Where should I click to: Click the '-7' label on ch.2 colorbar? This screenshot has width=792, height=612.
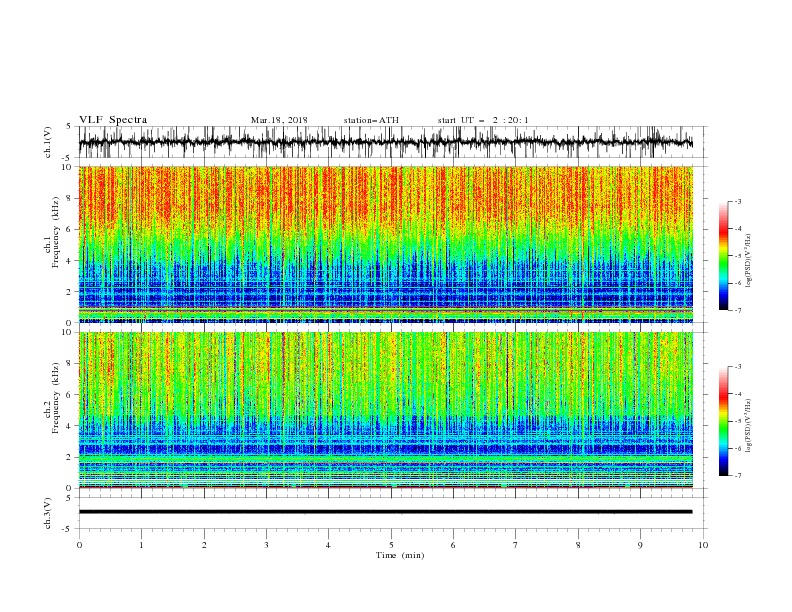(737, 475)
